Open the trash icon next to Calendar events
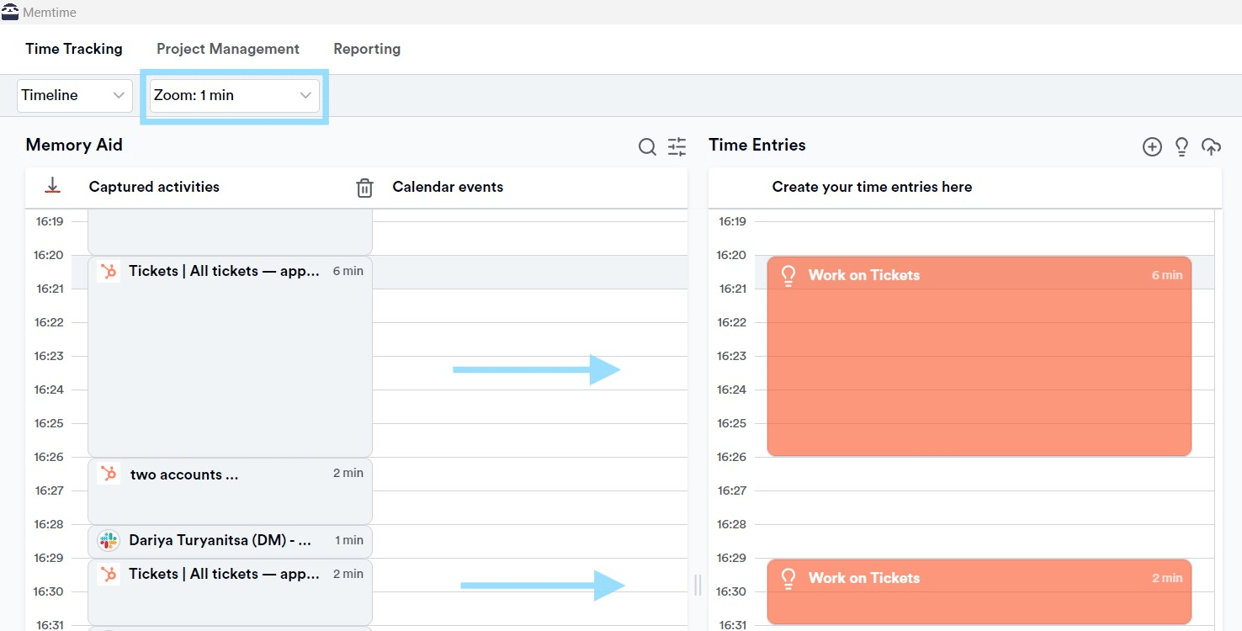Viewport: 1242px width, 631px height. pos(365,187)
